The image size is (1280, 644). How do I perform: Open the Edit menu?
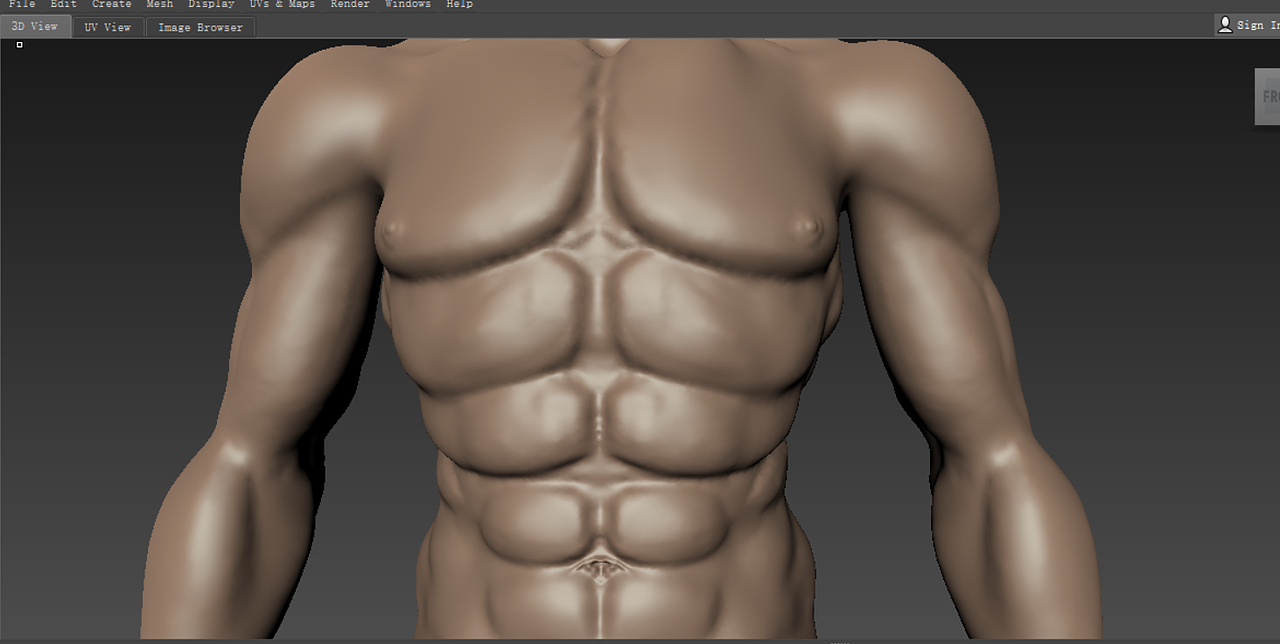[63, 4]
